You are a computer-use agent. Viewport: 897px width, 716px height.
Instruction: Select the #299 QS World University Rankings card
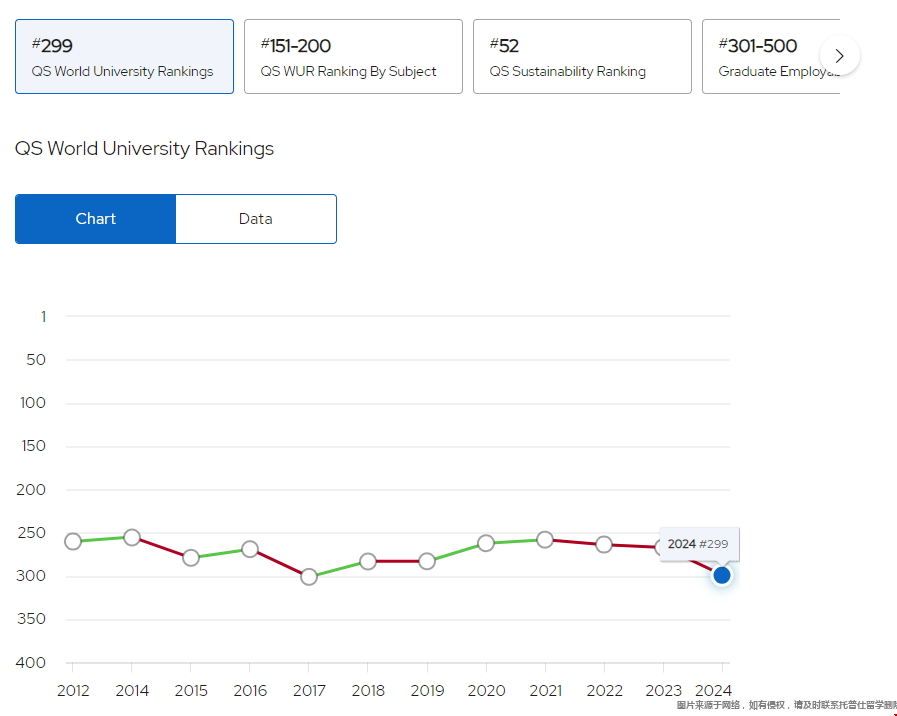pos(124,57)
